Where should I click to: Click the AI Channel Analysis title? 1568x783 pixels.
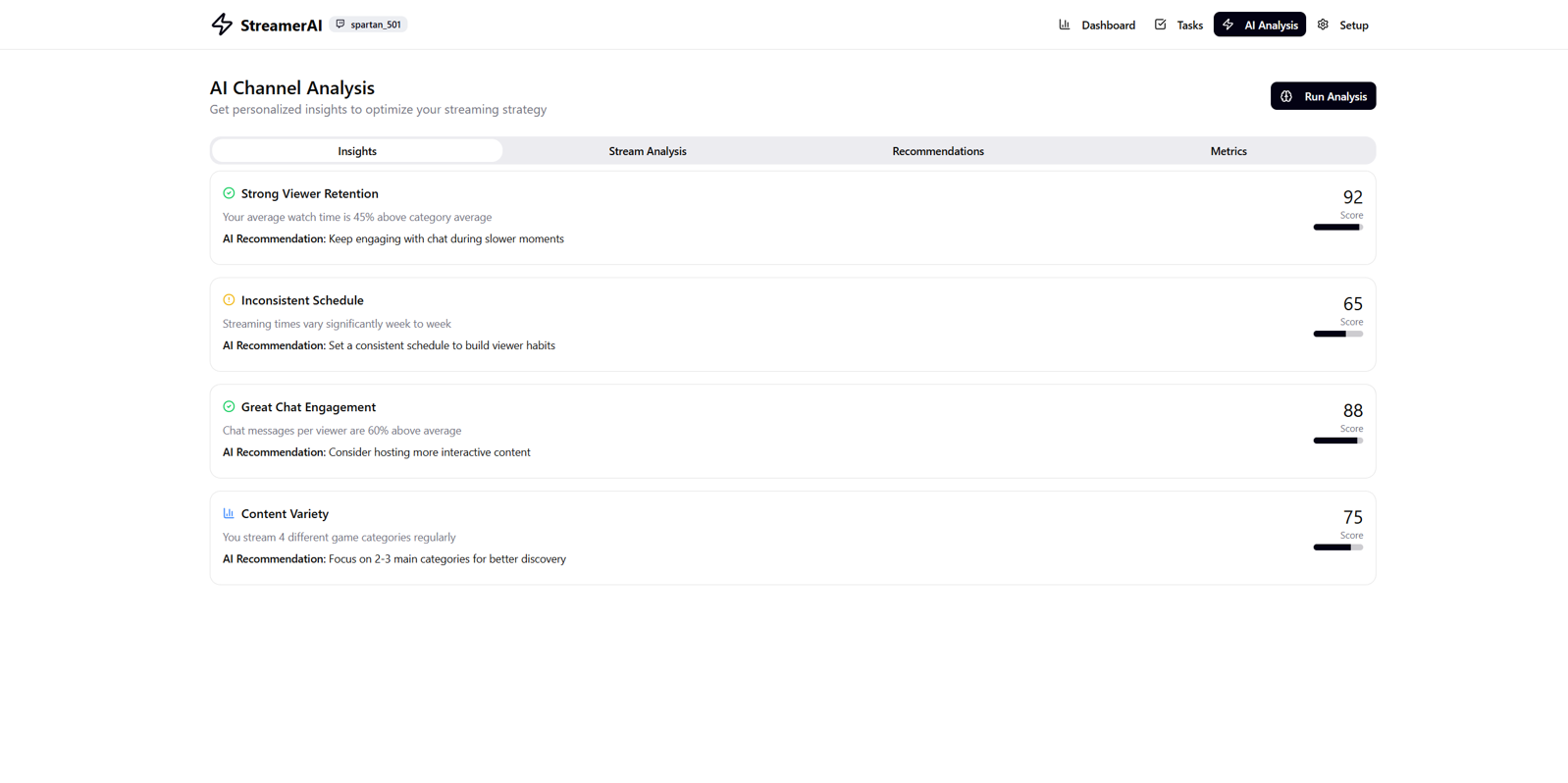[291, 88]
